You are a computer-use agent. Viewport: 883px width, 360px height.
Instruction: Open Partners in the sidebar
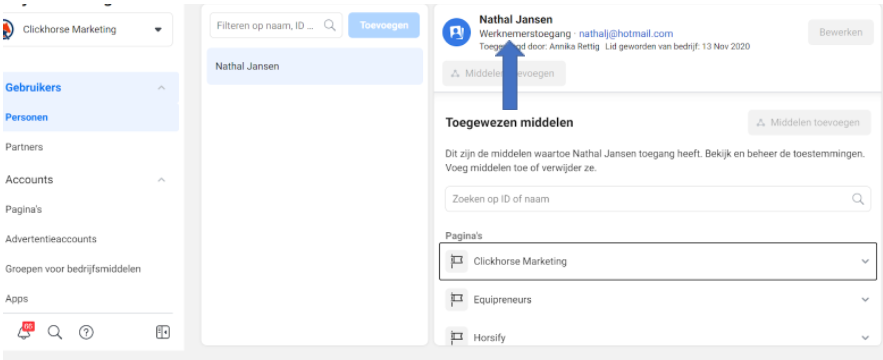24,146
